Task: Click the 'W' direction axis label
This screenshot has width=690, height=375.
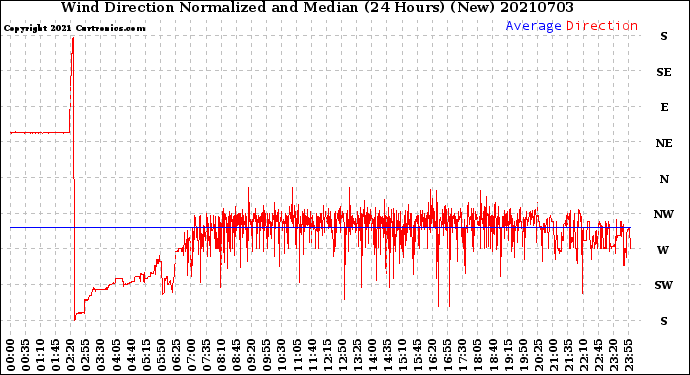Action: tap(663, 250)
